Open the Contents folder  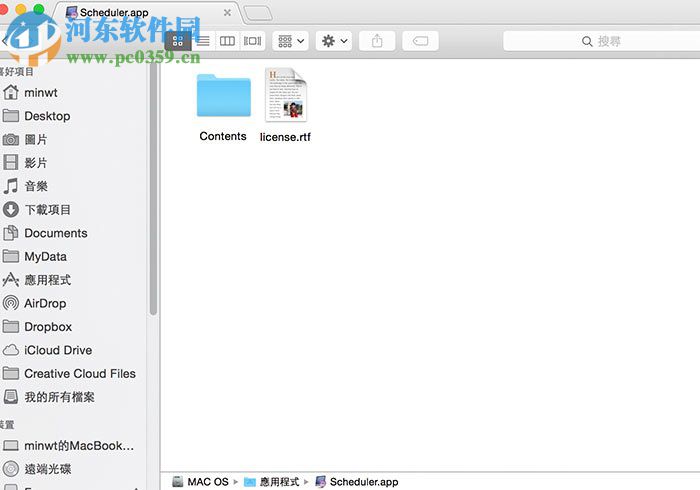224,95
